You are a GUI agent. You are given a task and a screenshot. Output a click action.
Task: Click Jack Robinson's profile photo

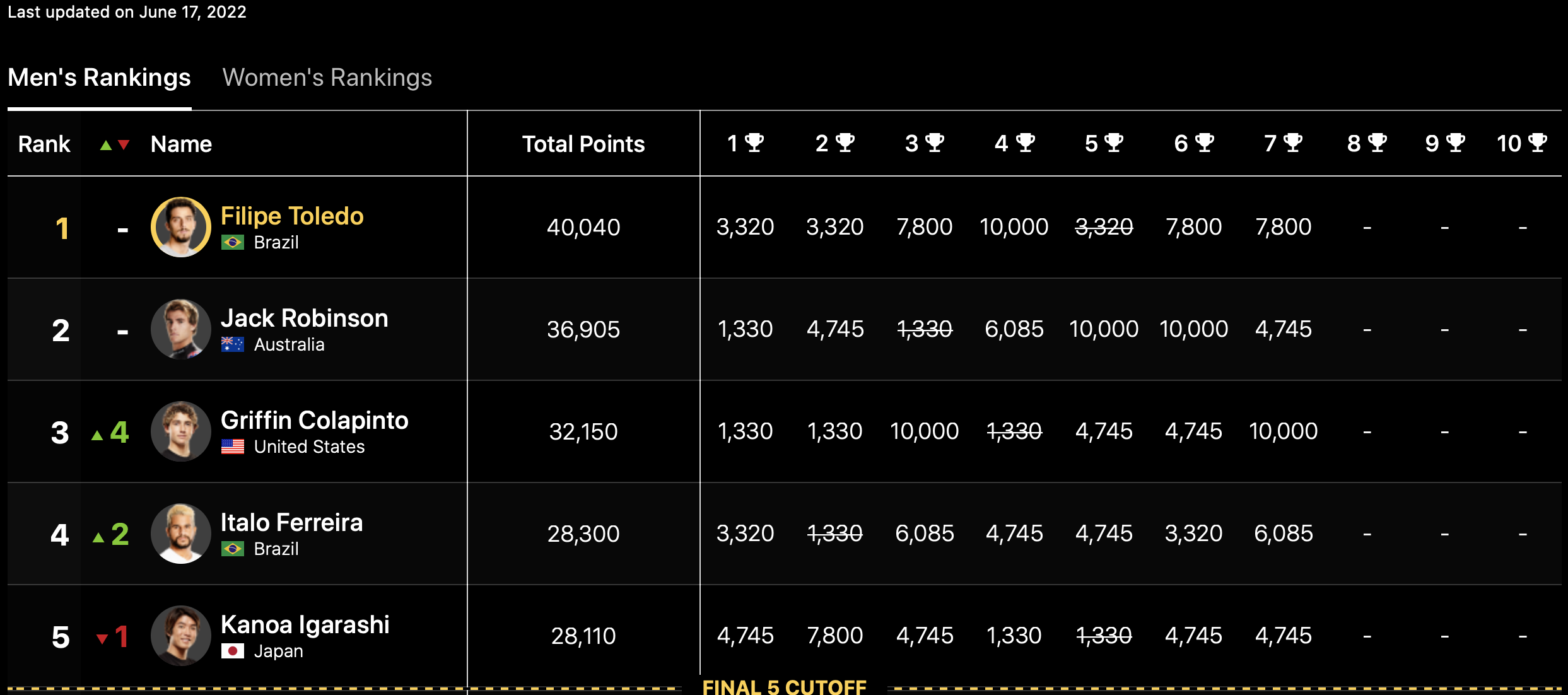[181, 329]
